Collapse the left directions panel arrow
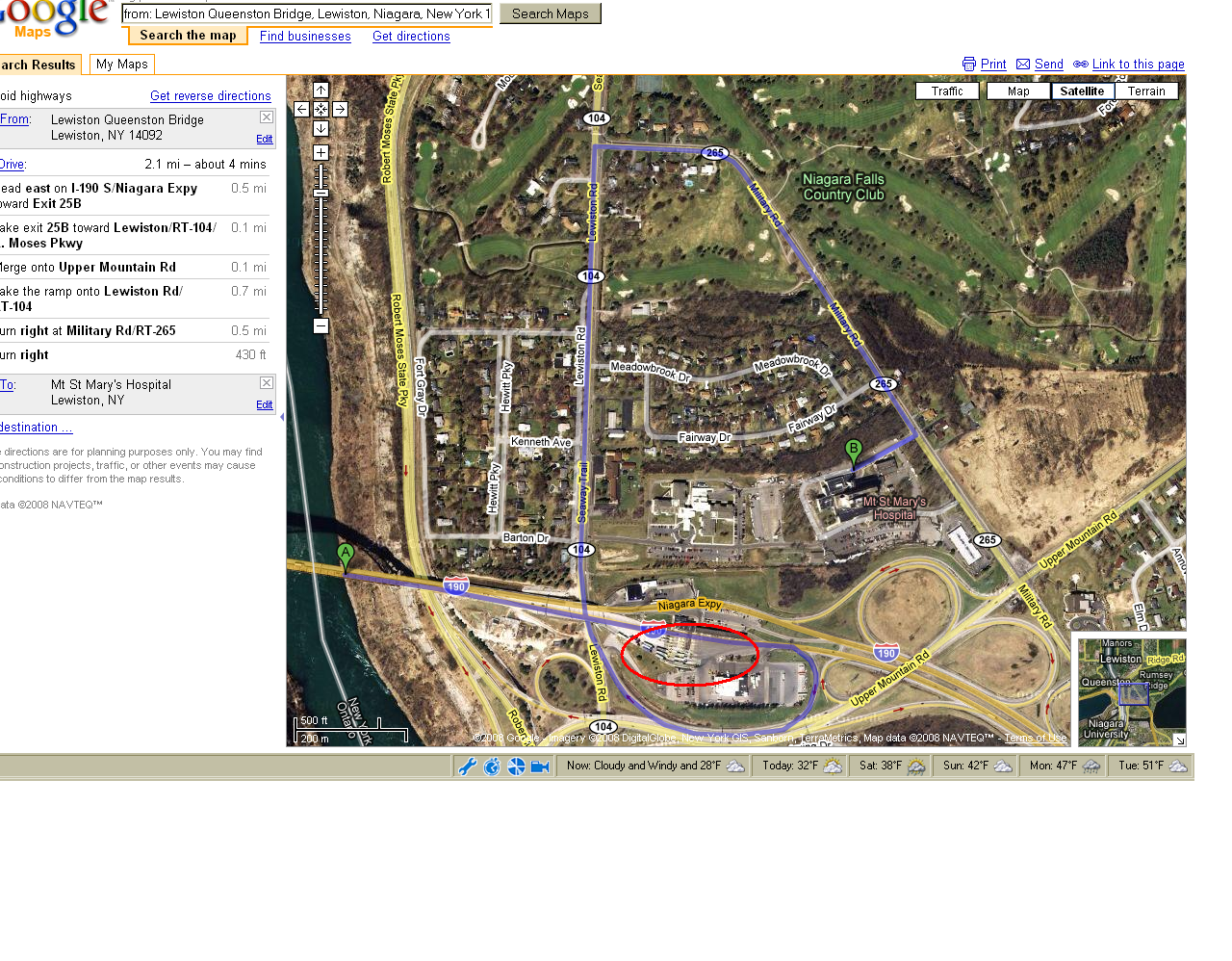The width and height of the screenshot is (1232, 961). [282, 417]
